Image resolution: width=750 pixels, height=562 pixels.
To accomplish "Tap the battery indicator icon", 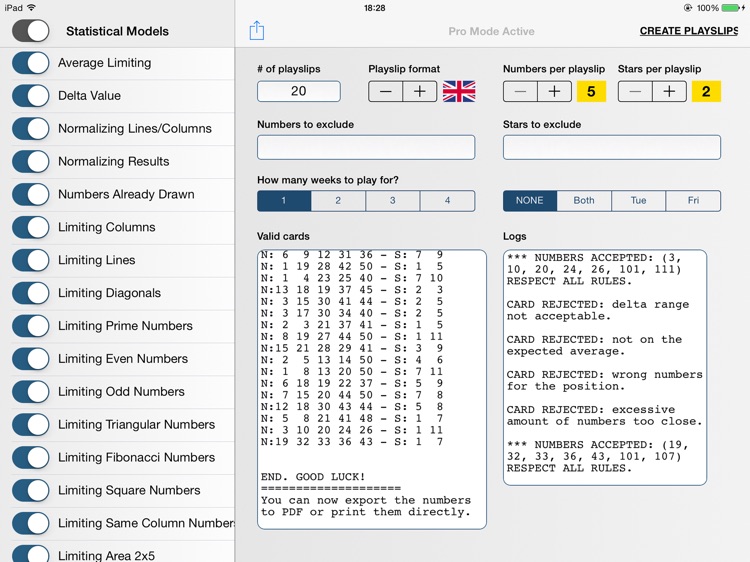I will click(732, 8).
